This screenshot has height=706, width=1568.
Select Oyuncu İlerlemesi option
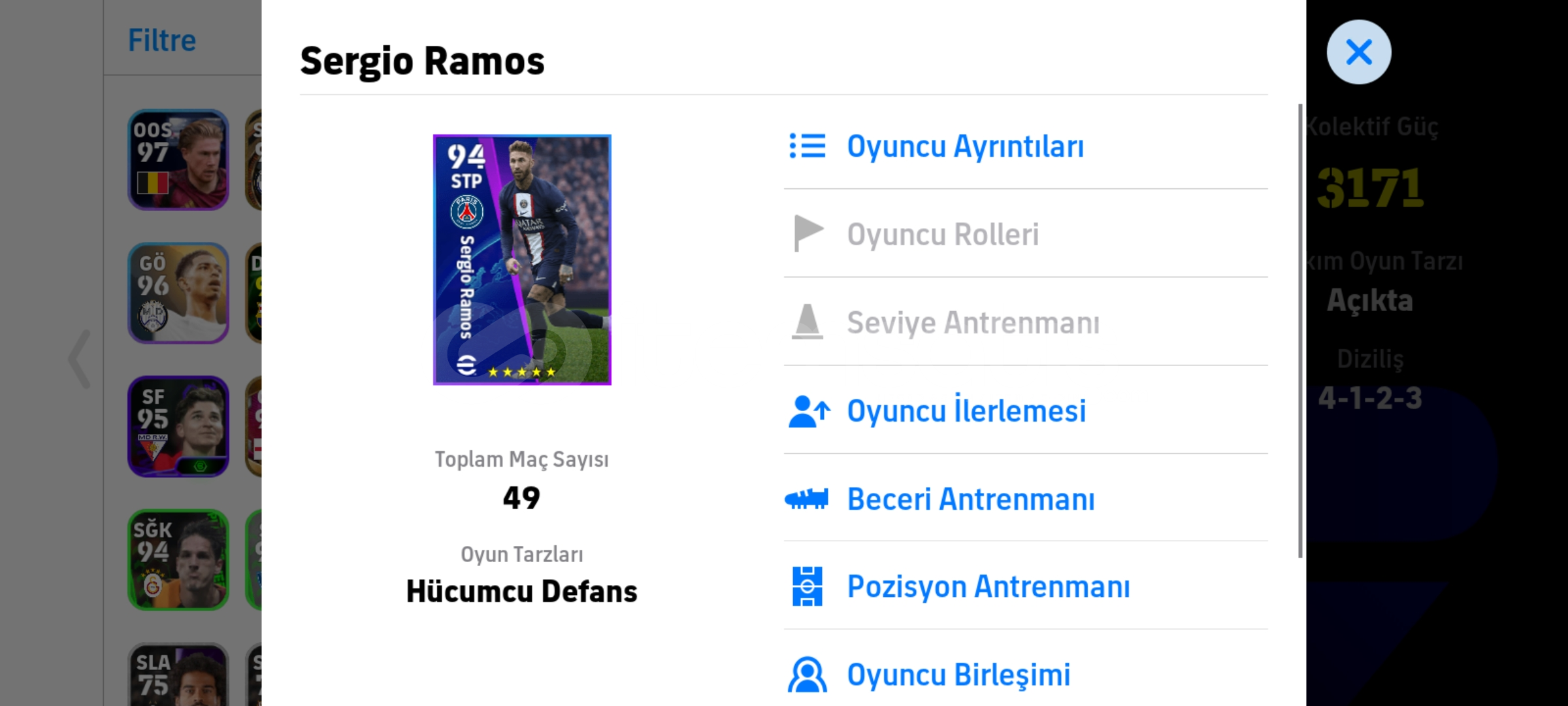click(966, 411)
